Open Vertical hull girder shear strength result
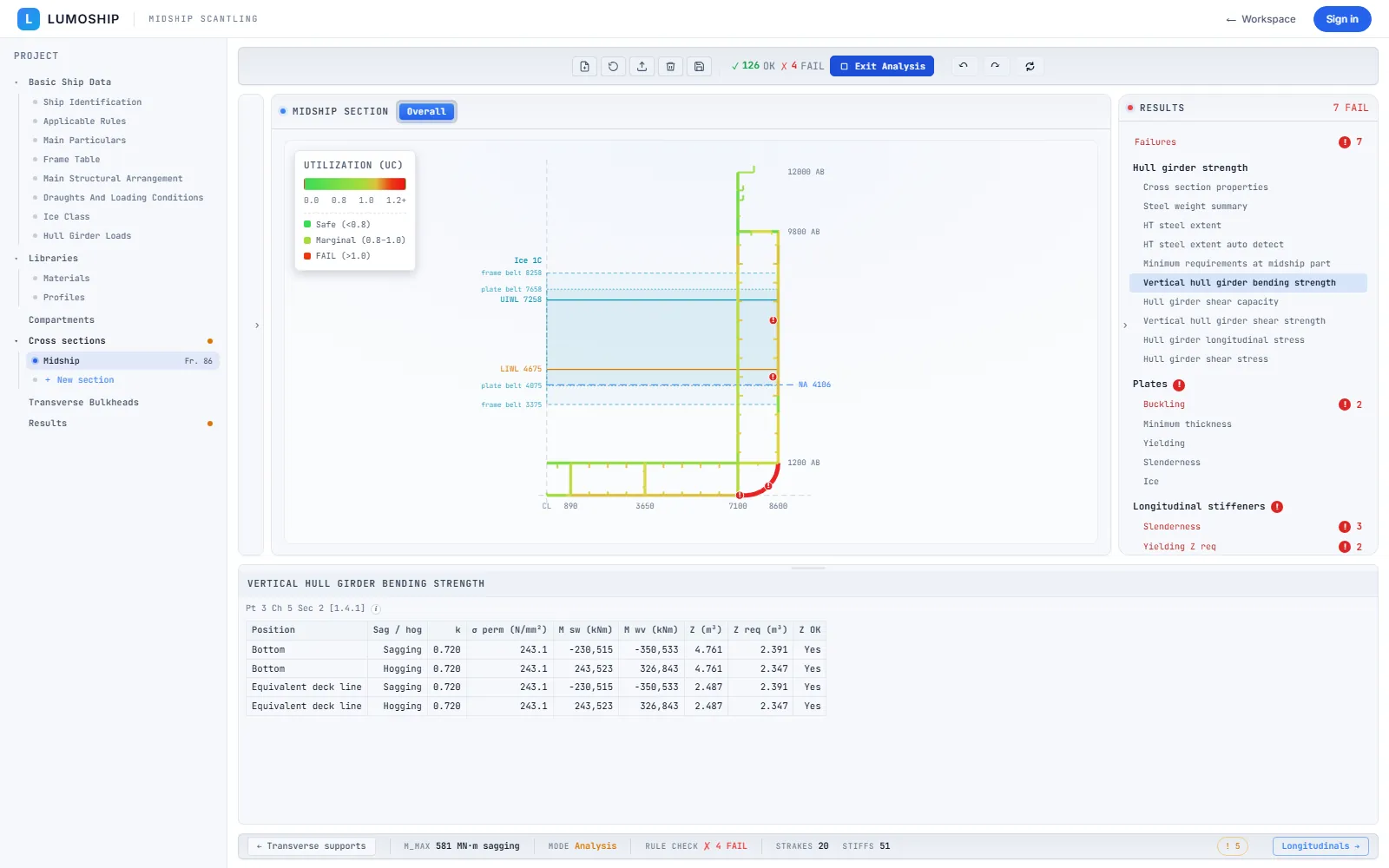The height and width of the screenshot is (868, 1389). click(1234, 321)
